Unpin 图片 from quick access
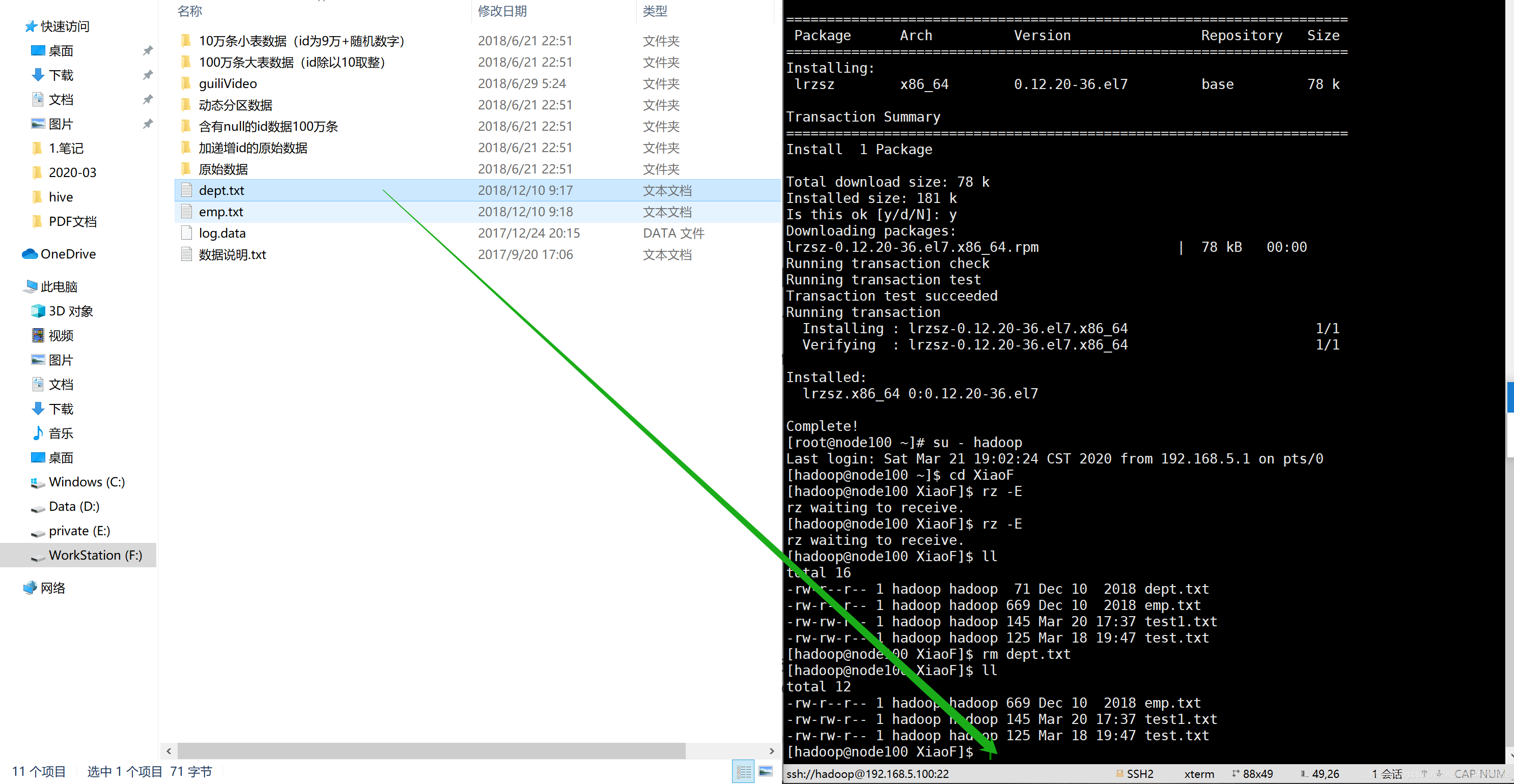Image resolution: width=1514 pixels, height=784 pixels. tap(148, 123)
